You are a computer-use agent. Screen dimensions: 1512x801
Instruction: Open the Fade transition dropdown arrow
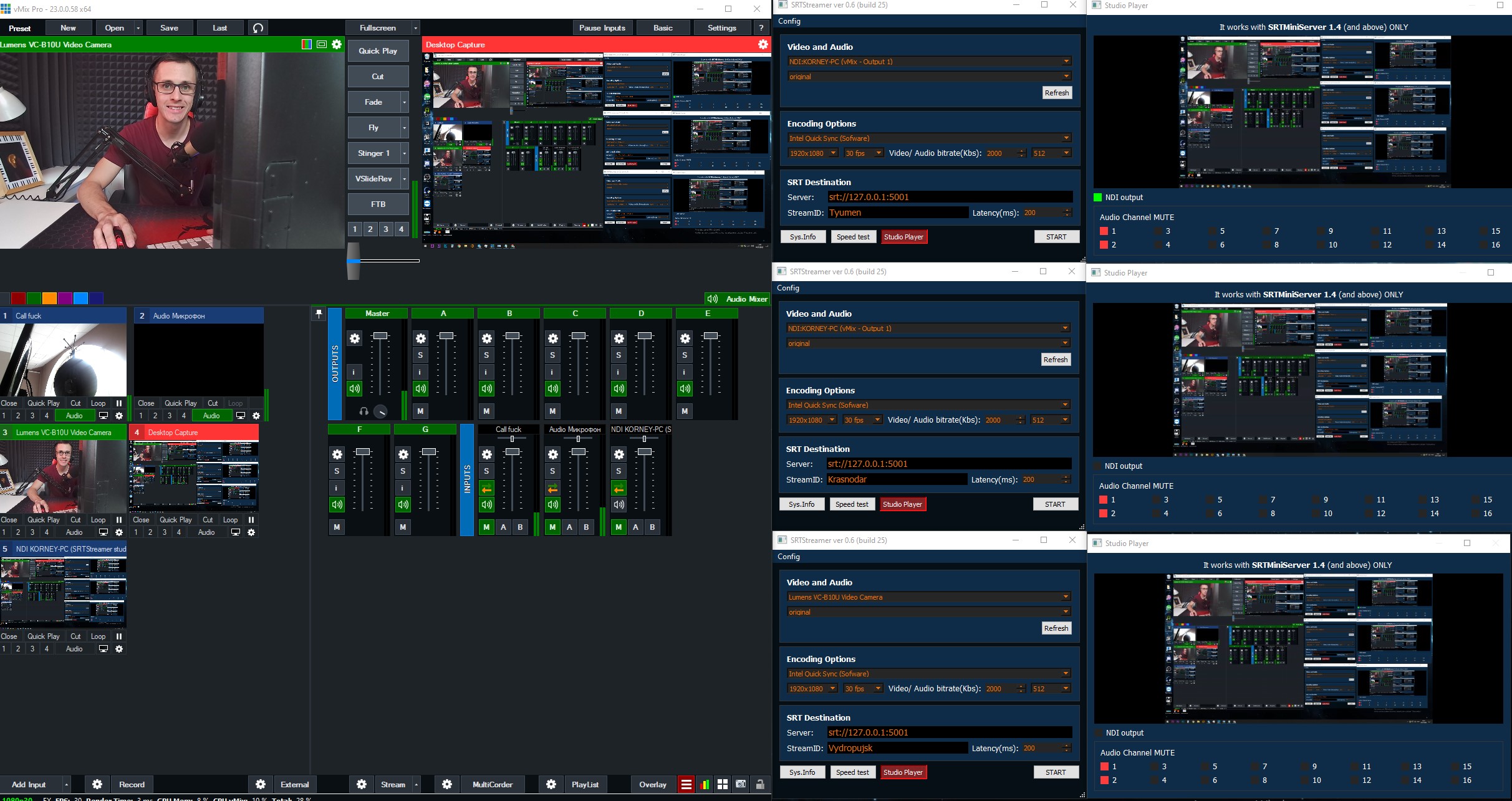(405, 102)
